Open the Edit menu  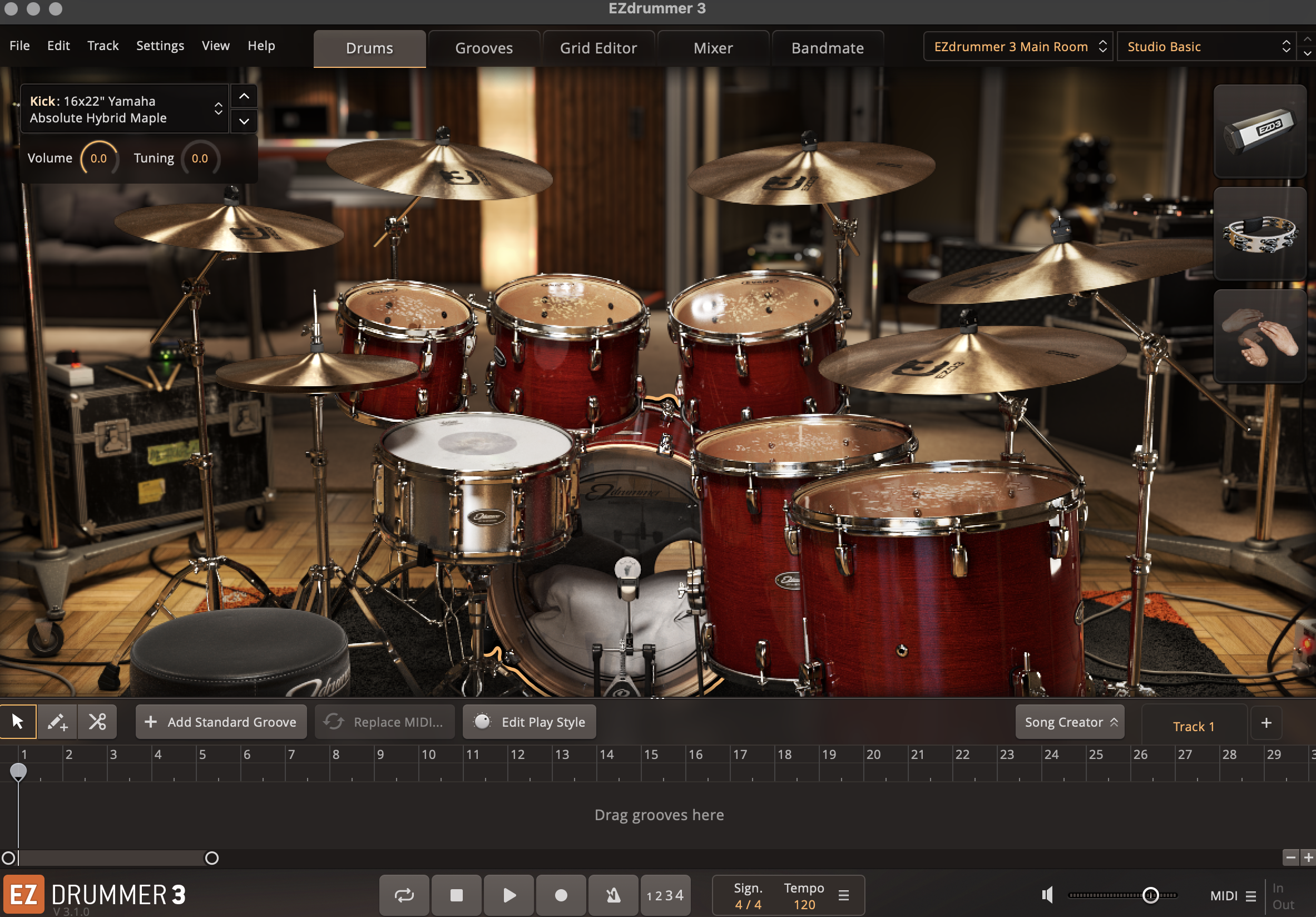58,45
